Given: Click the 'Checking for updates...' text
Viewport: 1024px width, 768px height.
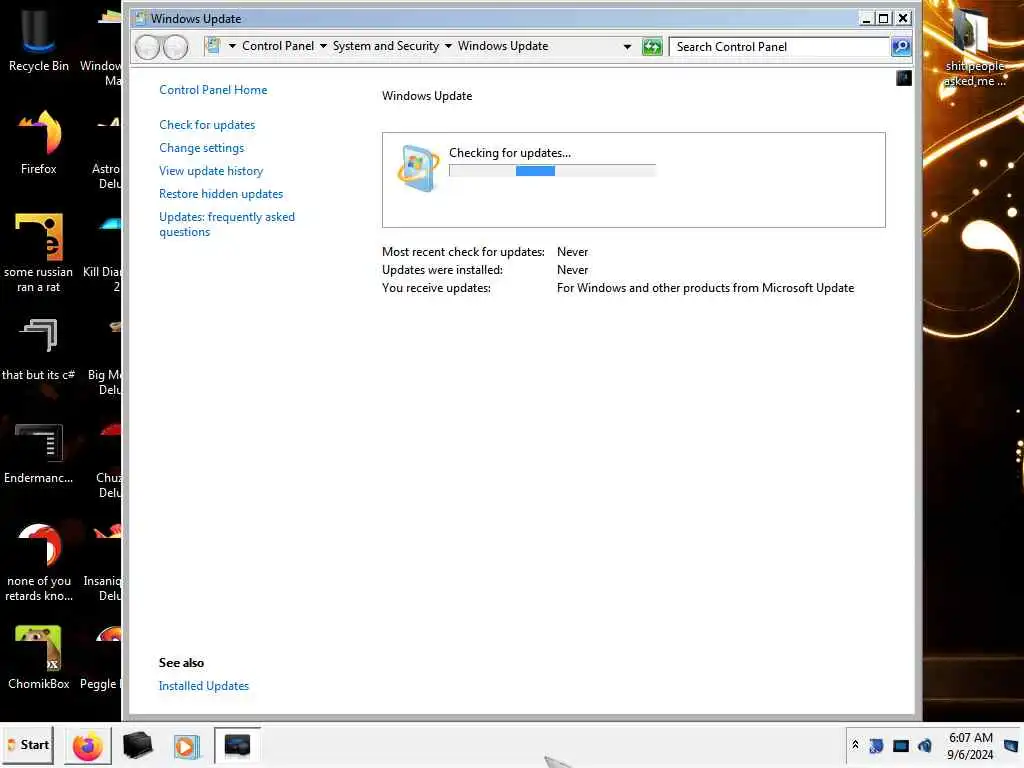Looking at the screenshot, I should click(x=509, y=153).
